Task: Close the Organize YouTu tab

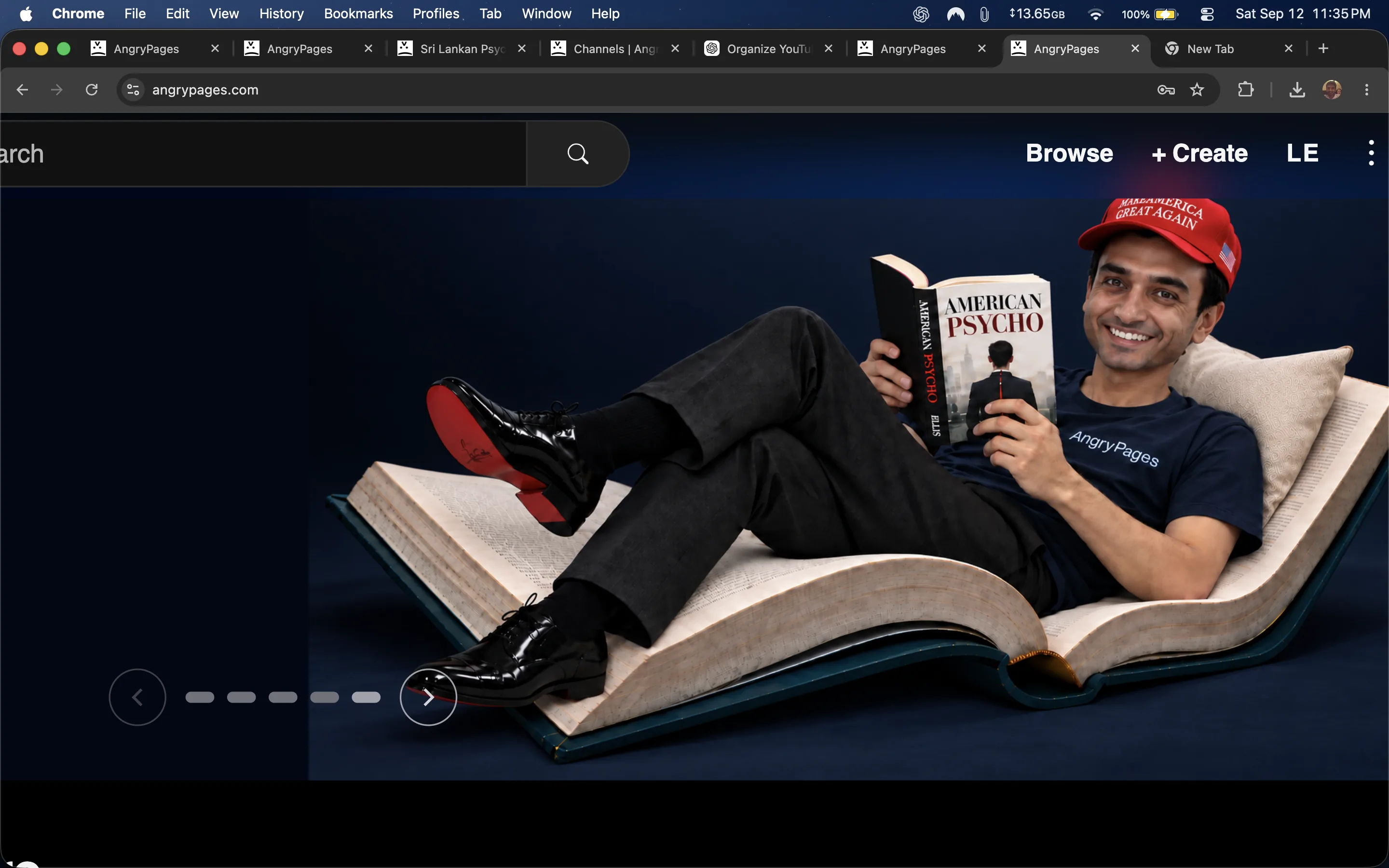Action: pos(828,49)
